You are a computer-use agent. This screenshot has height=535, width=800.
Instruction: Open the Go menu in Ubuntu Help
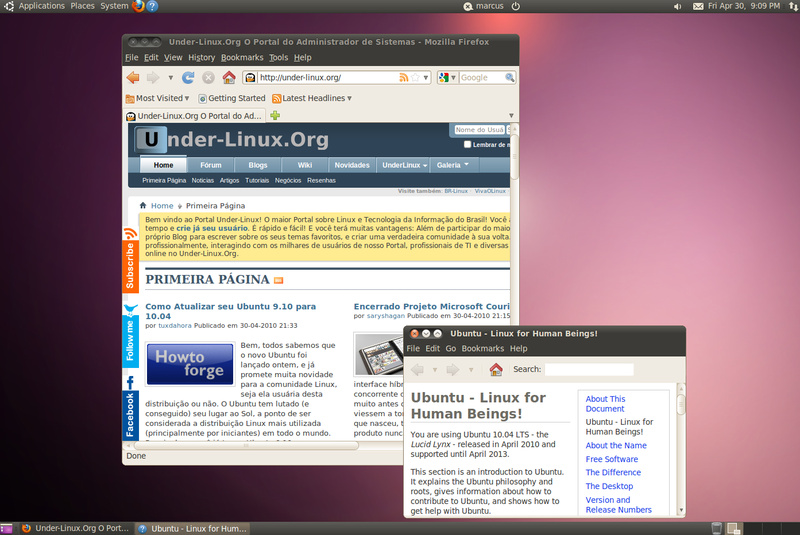point(451,348)
